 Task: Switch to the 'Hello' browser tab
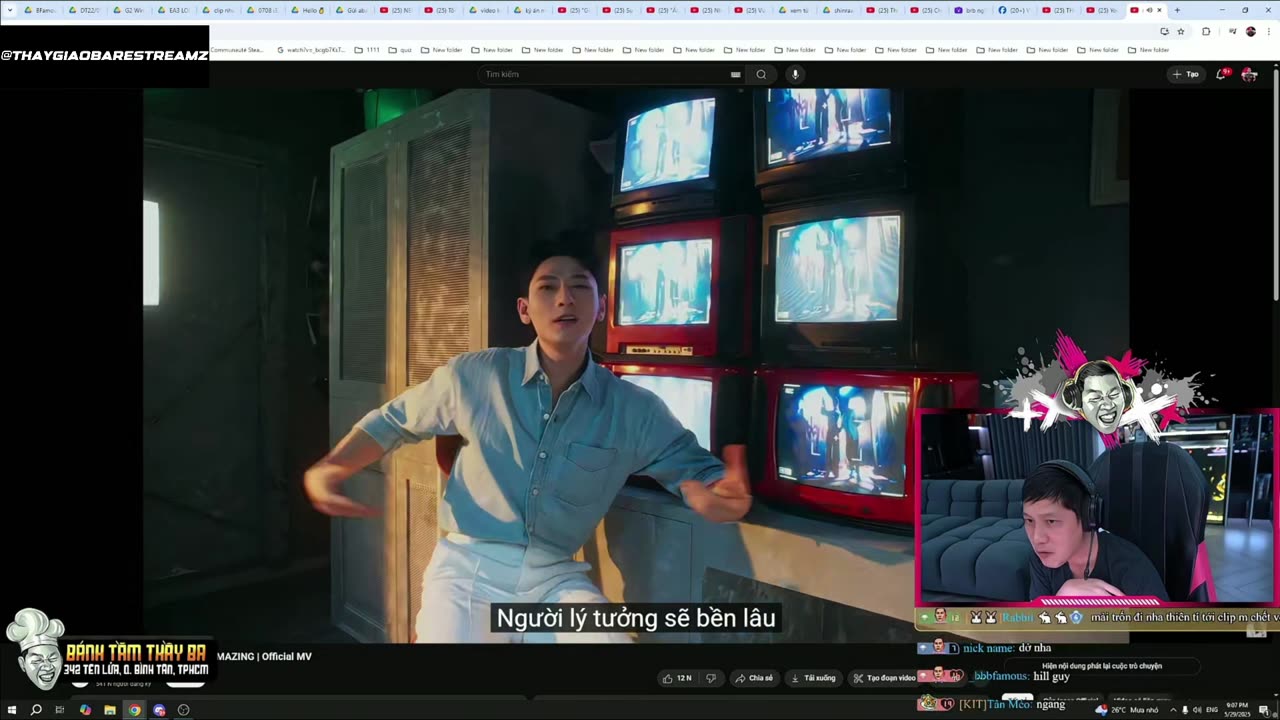coord(308,10)
